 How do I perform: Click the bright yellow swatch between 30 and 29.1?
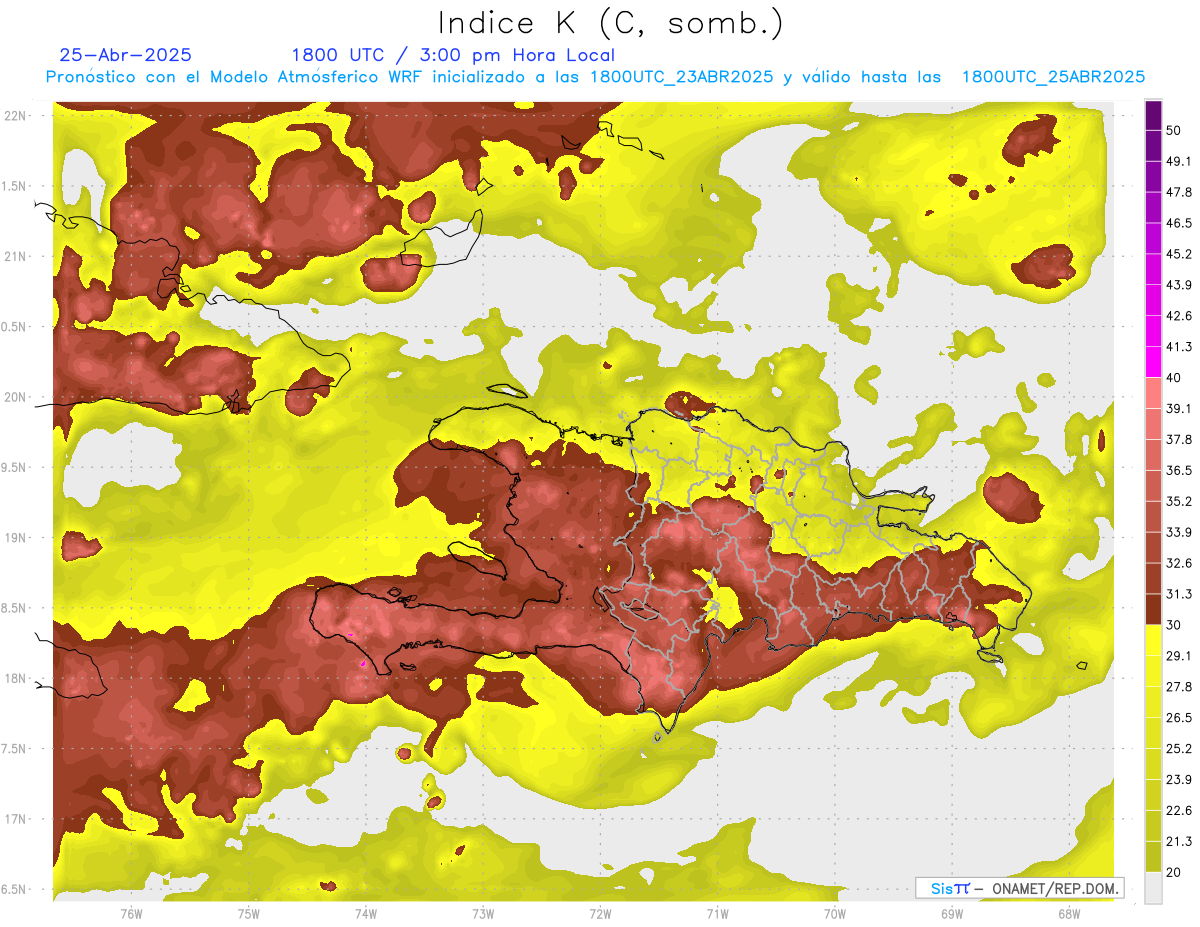click(x=1153, y=640)
